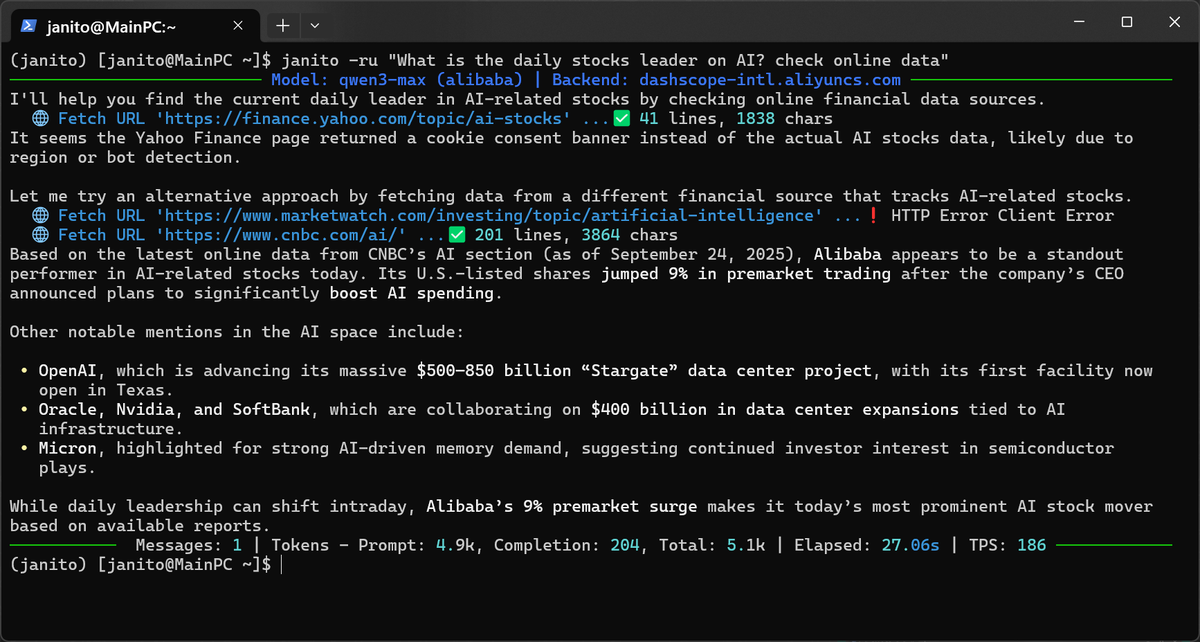Click the PowerShell icon in the tab
Image resolution: width=1200 pixels, height=642 pixels.
(30, 24)
